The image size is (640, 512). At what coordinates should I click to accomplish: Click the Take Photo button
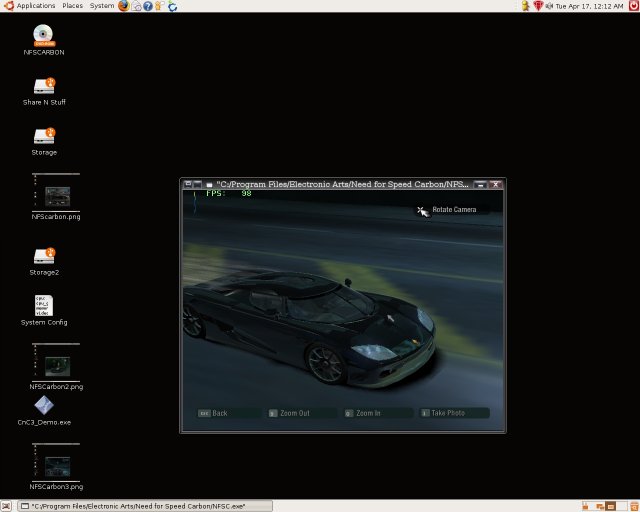click(454, 413)
